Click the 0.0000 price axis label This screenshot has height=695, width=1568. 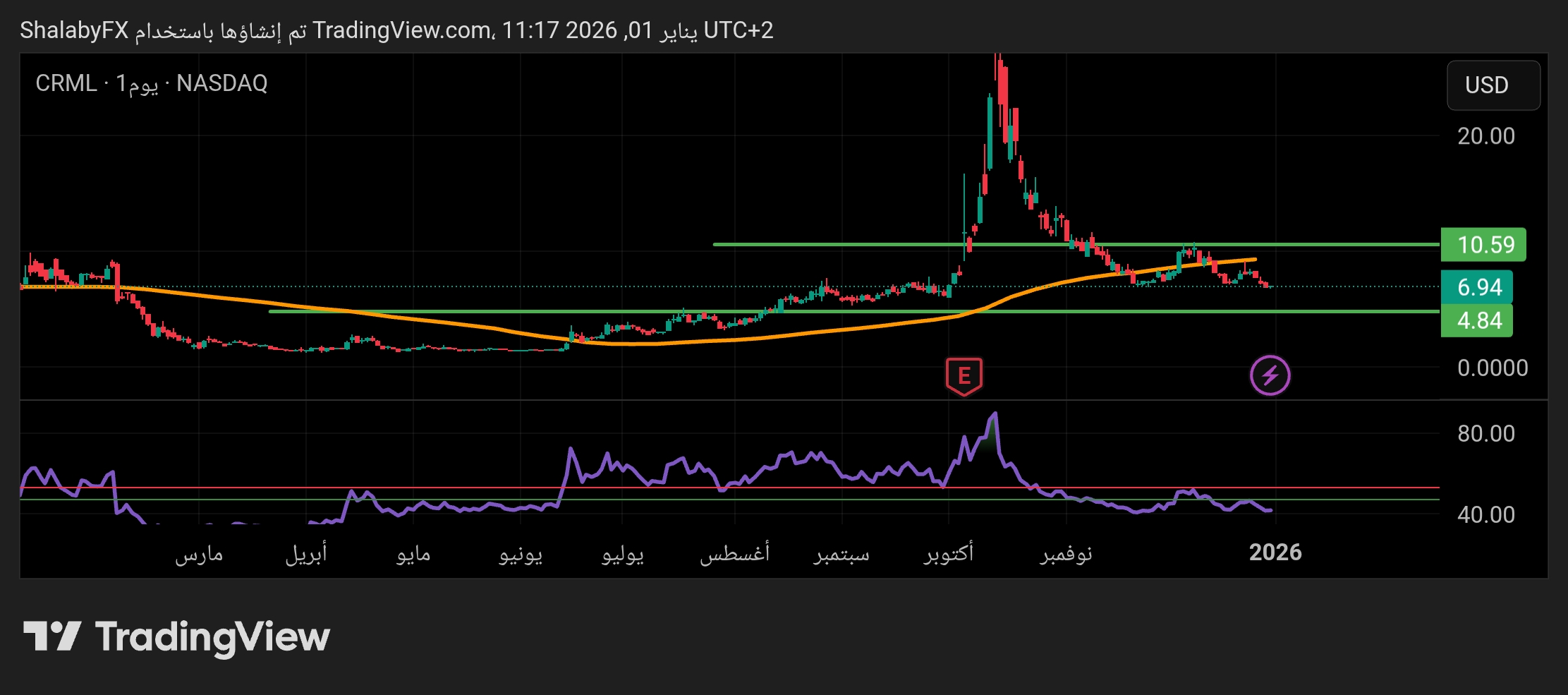point(1492,368)
